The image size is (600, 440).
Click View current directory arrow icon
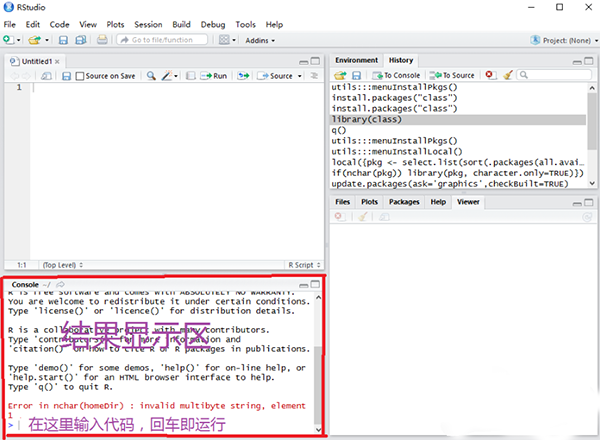click(60, 284)
